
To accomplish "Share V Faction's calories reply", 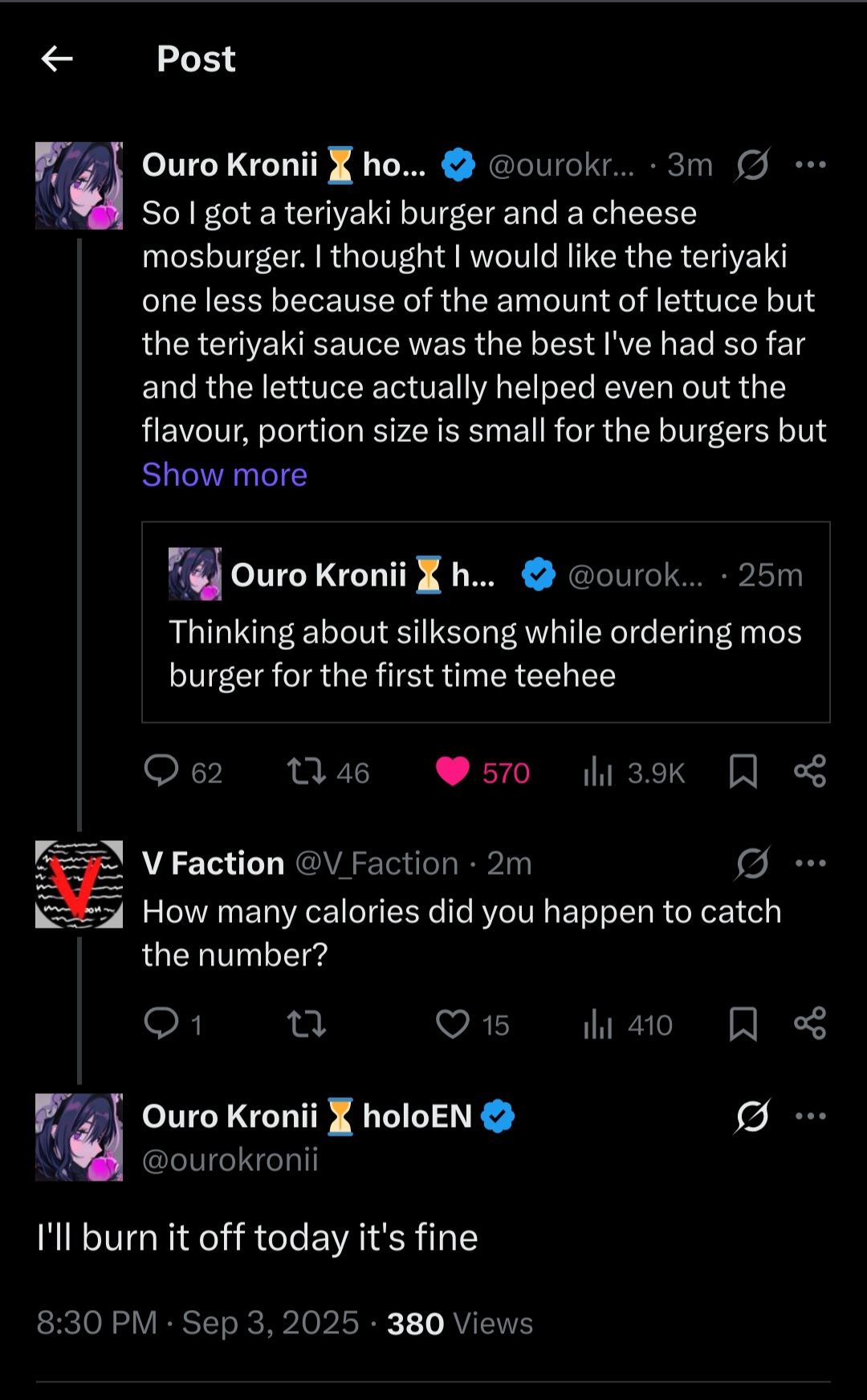I will point(810,1024).
